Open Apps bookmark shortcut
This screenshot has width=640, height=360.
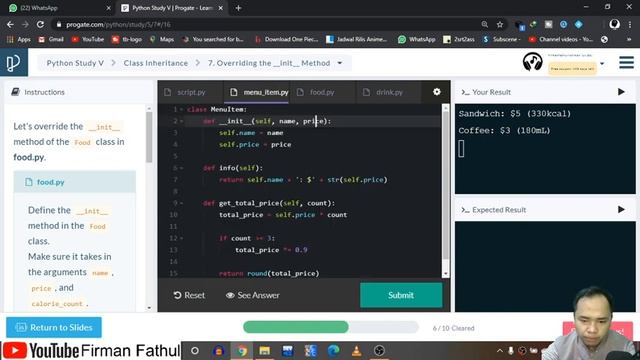click(19, 39)
